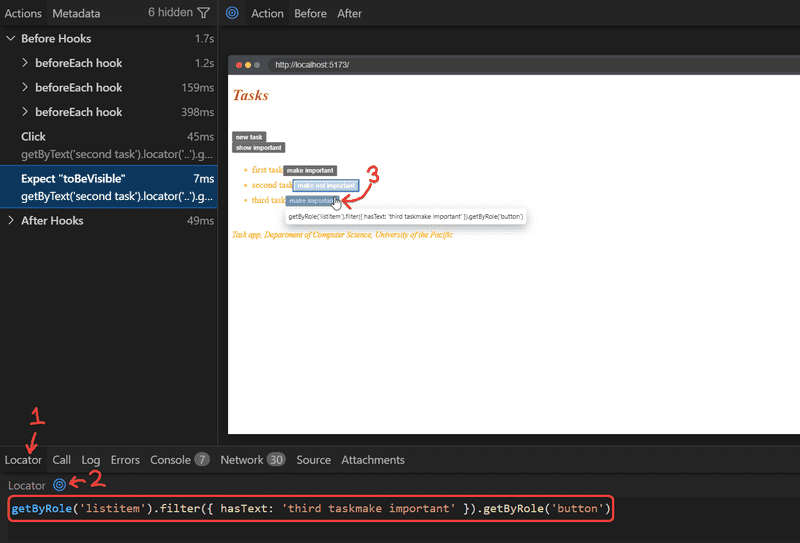Switch to the Metadata tab
Image resolution: width=800 pixels, height=543 pixels.
click(76, 14)
